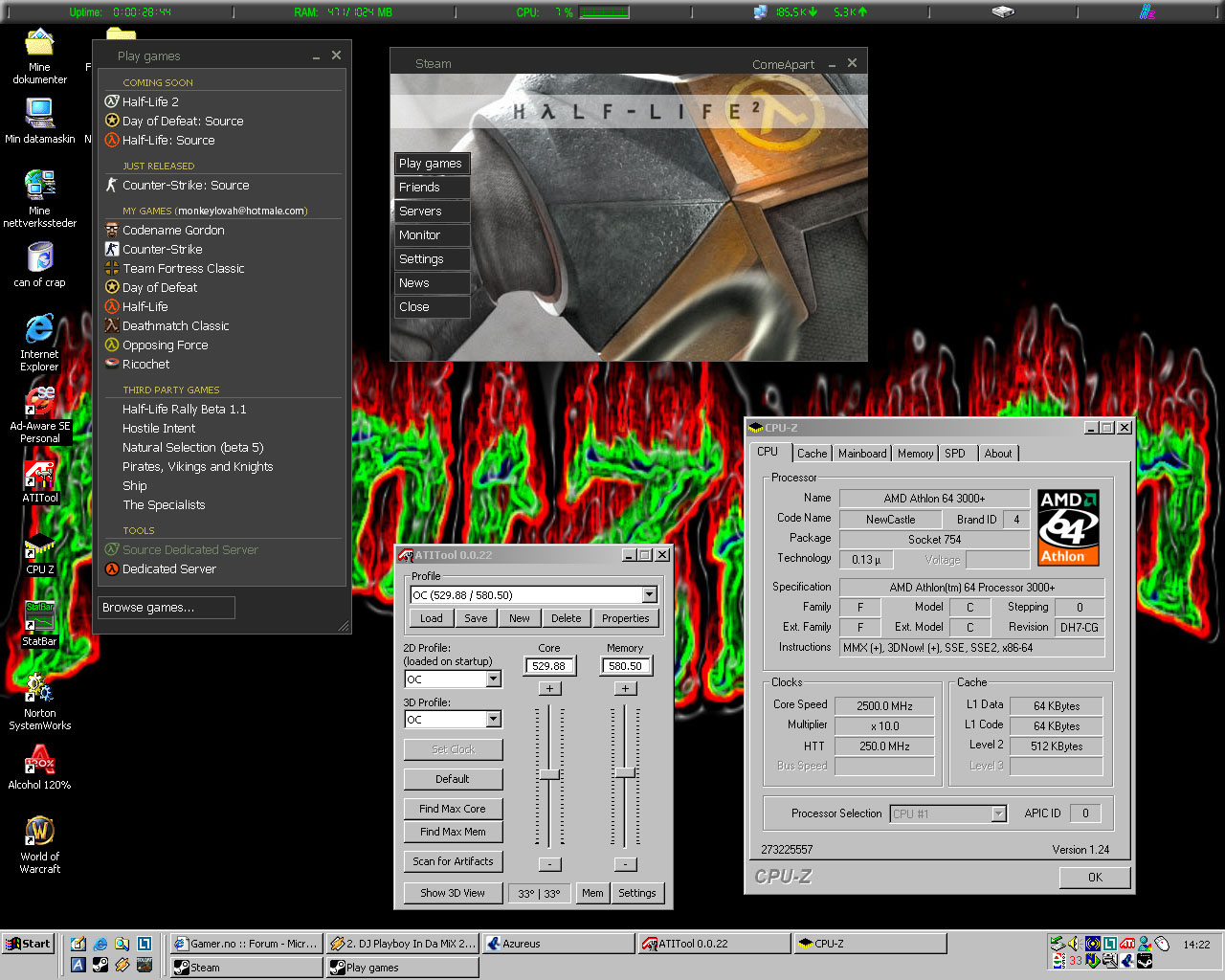Screen dimensions: 1225x980
Task: Click the Browse games... button
Action: point(167,608)
